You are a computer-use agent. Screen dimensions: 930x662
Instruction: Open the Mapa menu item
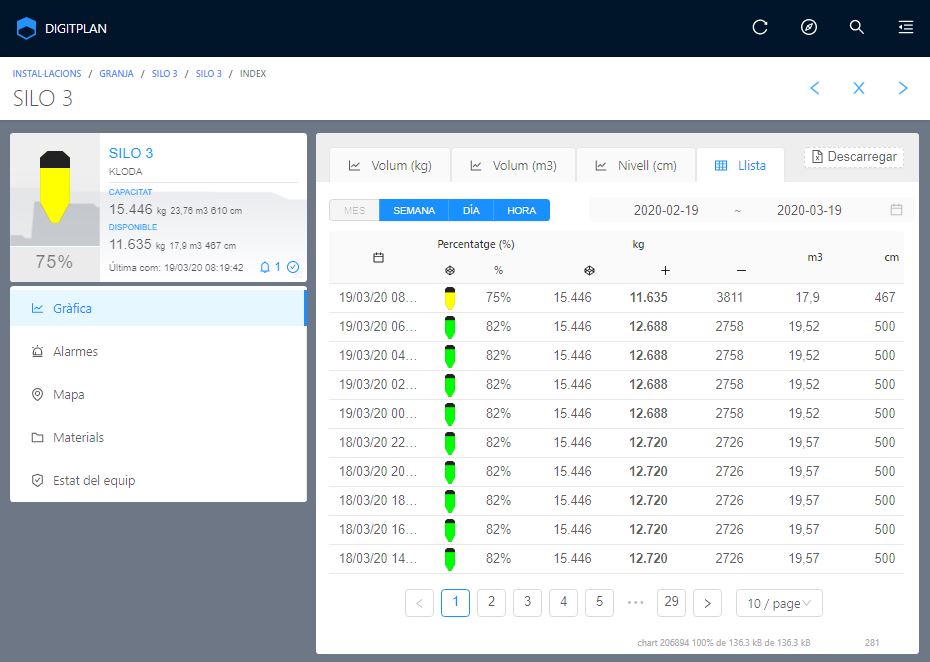point(158,394)
